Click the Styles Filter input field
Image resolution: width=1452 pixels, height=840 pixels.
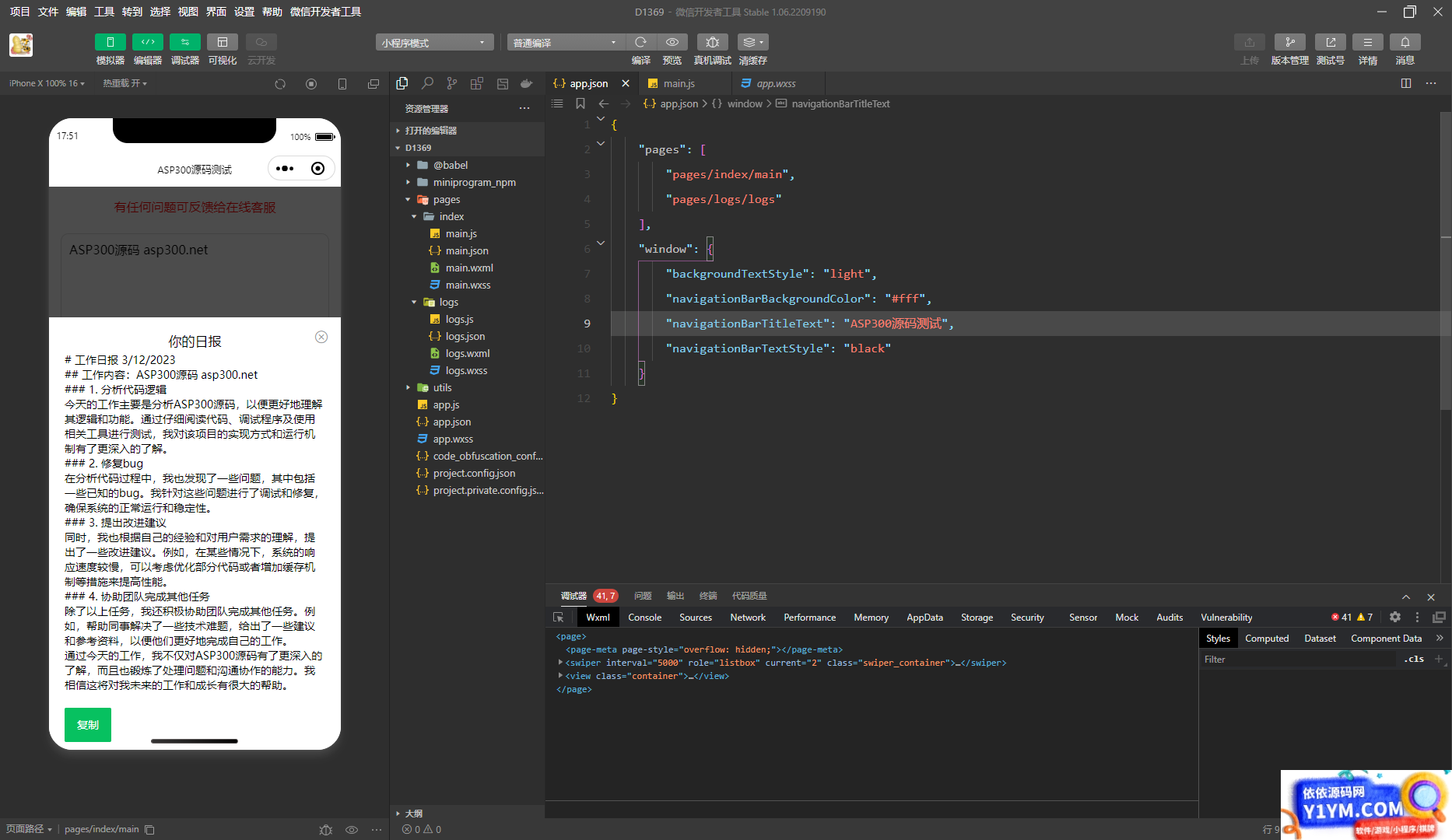pyautogui.click(x=1299, y=660)
